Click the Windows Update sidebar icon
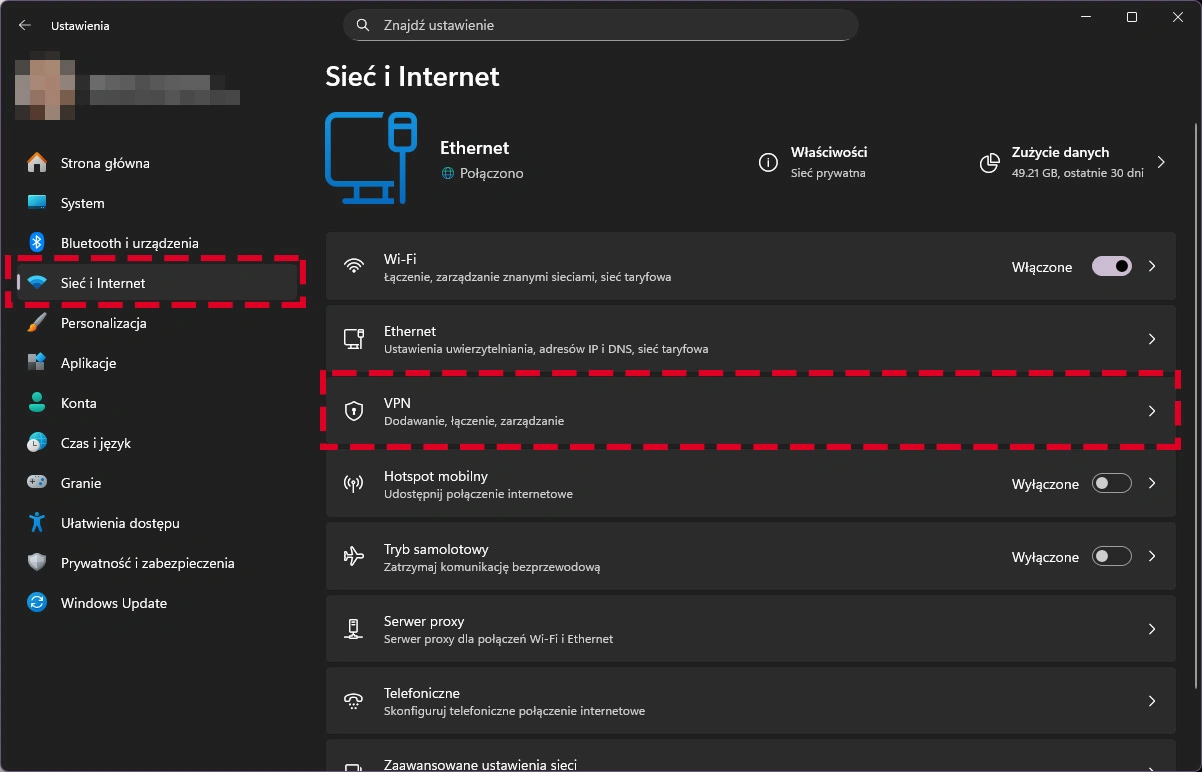1202x772 pixels. point(37,603)
